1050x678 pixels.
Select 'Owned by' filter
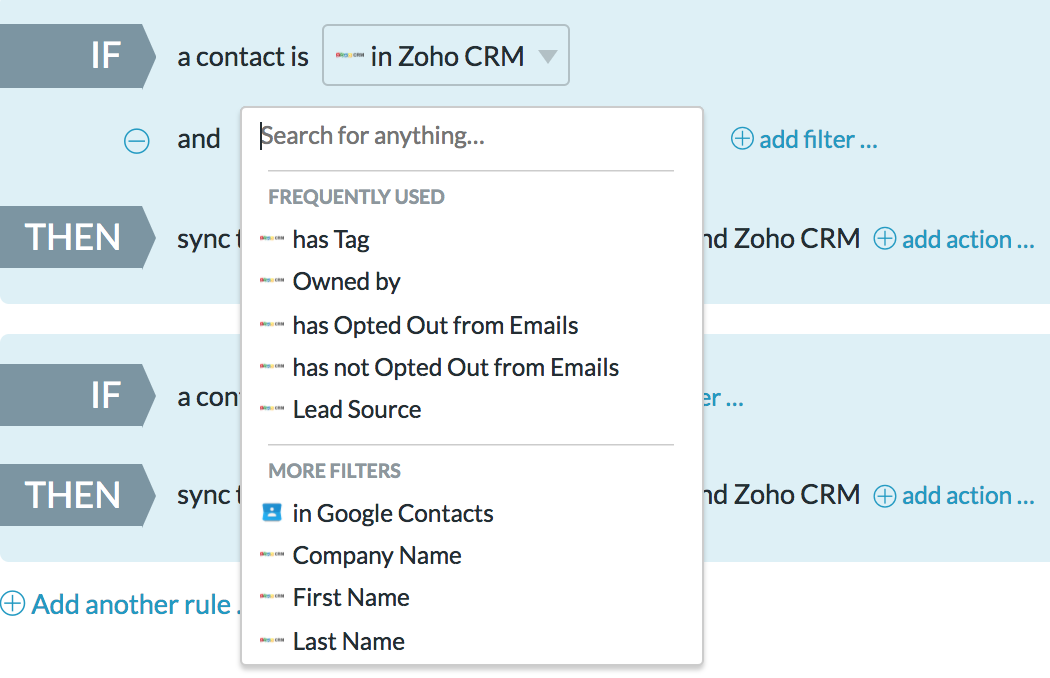(346, 281)
